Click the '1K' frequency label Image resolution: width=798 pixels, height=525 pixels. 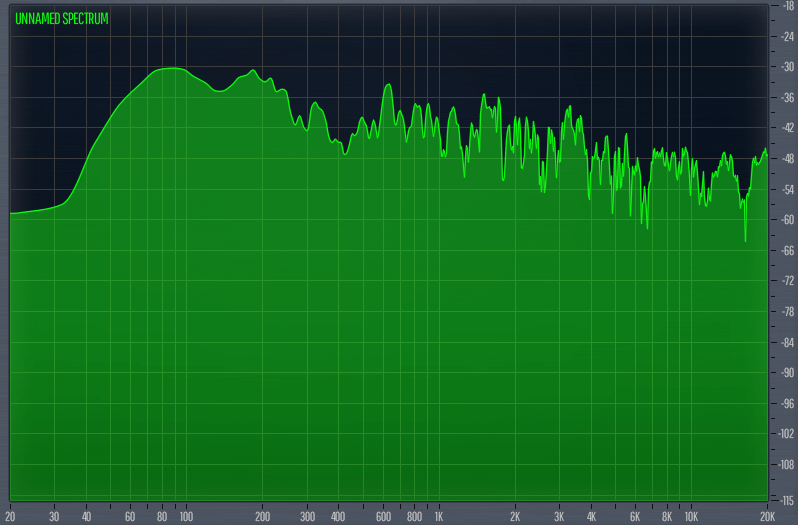[439, 517]
